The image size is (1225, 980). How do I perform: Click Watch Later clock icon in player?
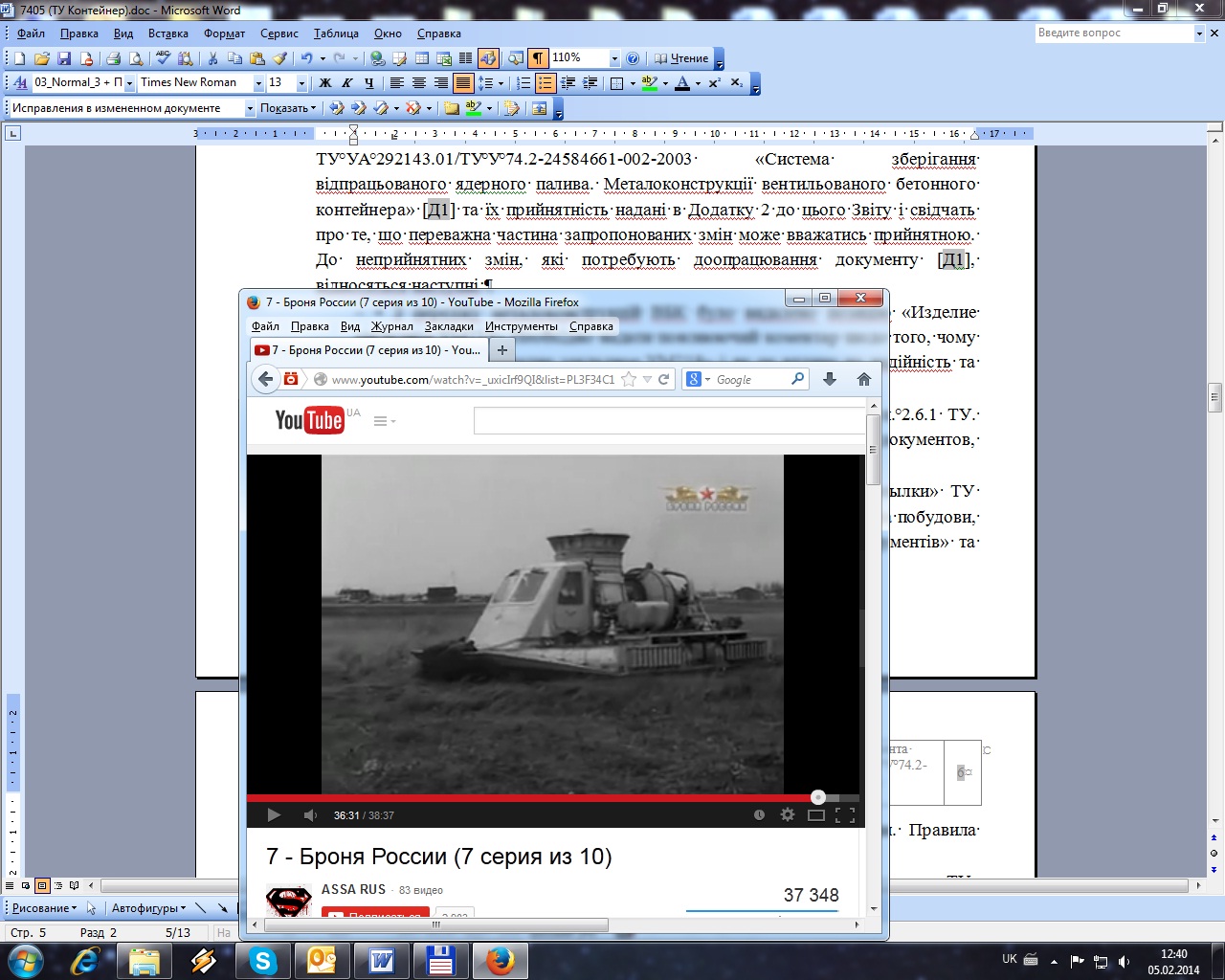(759, 815)
